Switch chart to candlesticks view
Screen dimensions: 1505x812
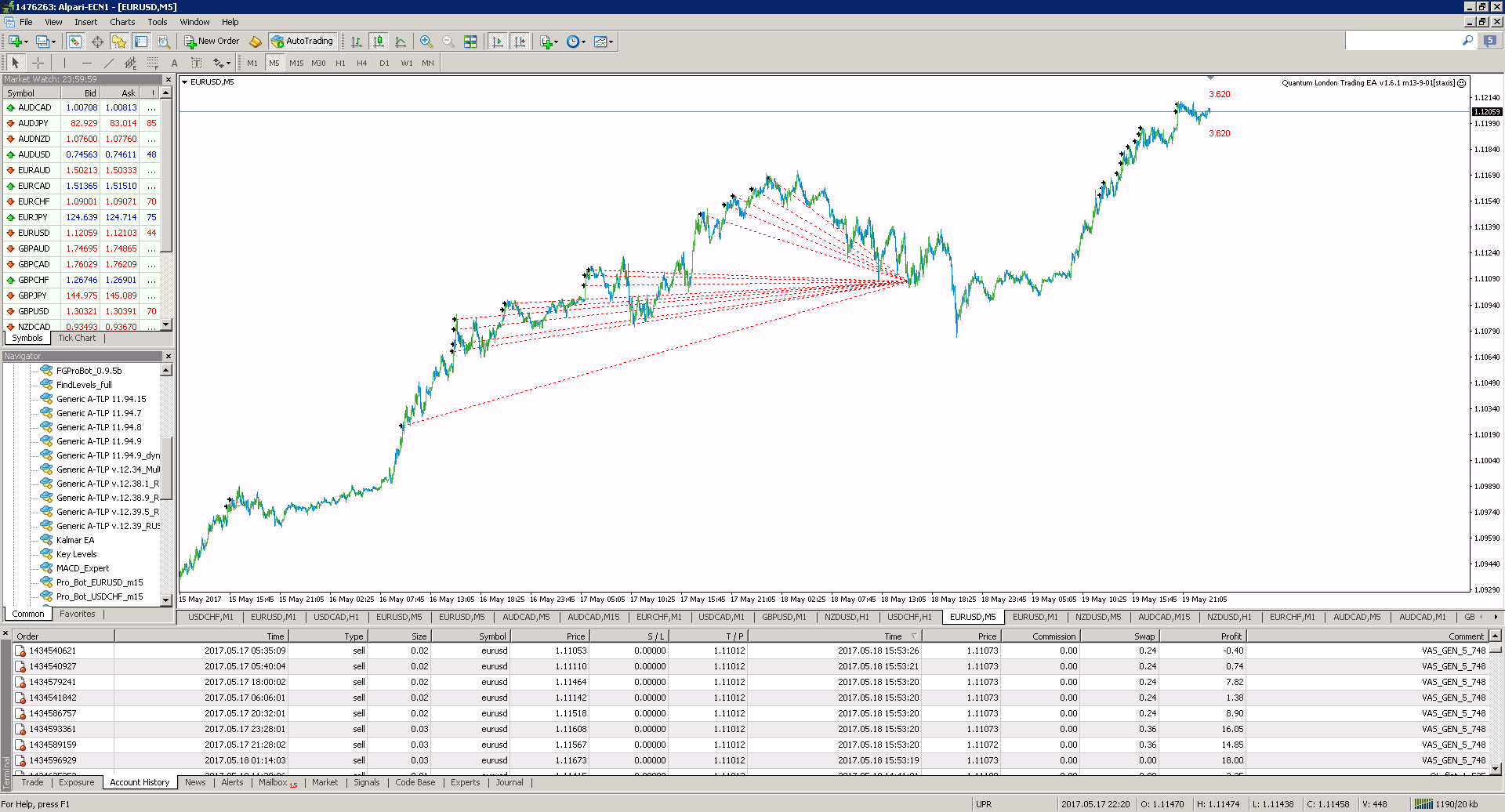point(379,42)
